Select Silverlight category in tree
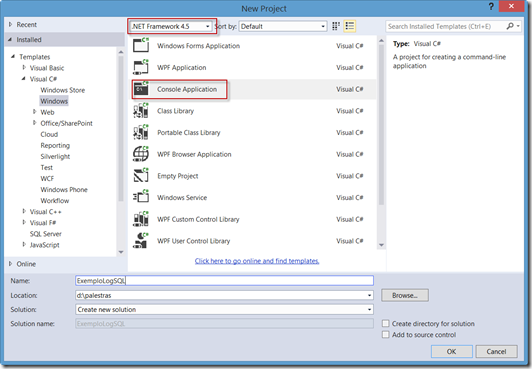Viewport: 532px width, 369px height. [55, 156]
